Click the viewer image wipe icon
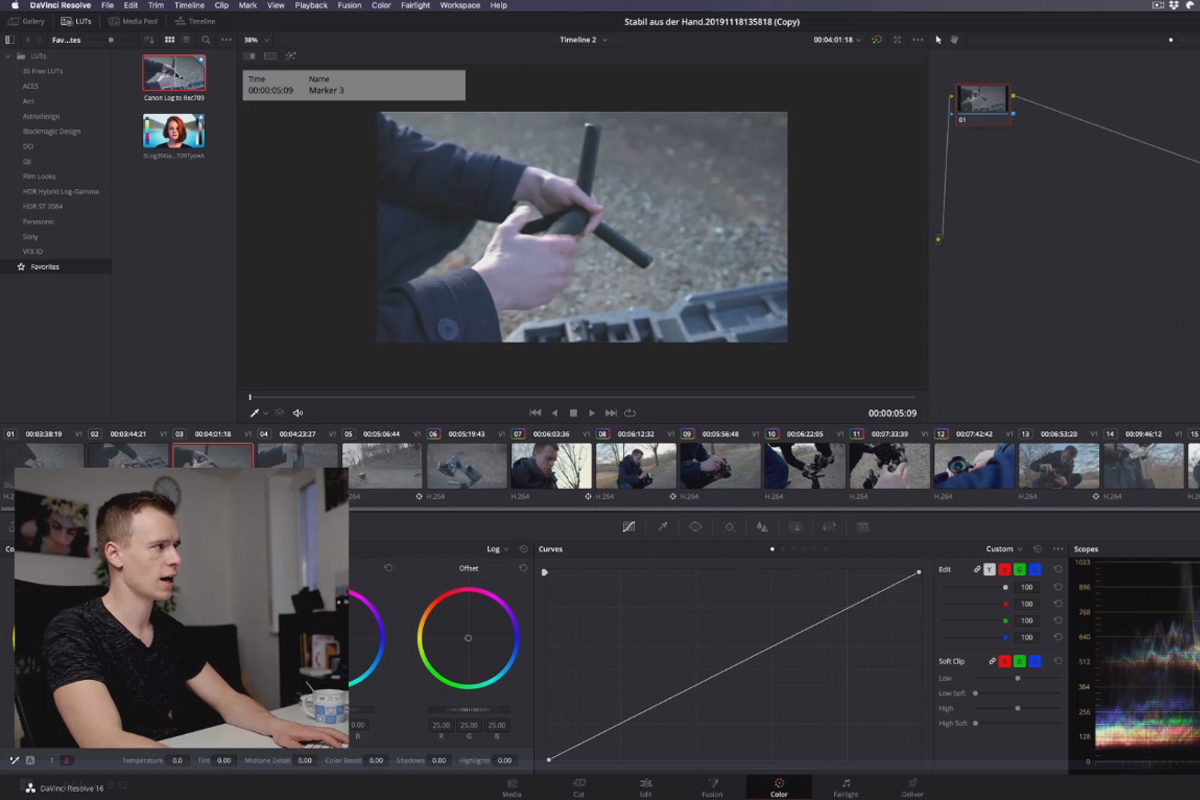This screenshot has width=1200, height=800. click(x=251, y=56)
